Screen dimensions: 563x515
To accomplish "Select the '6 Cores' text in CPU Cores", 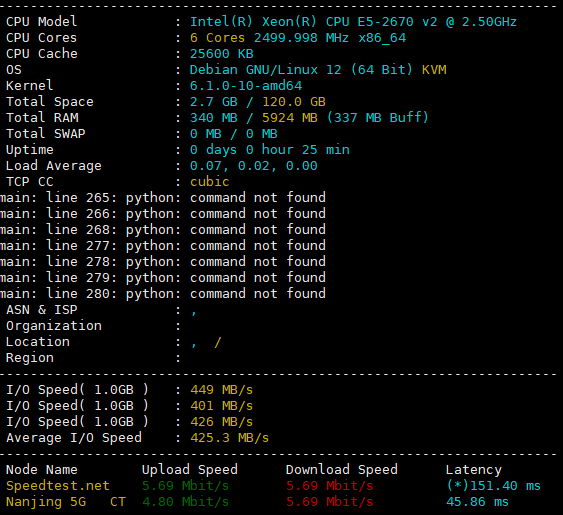I will coord(217,38).
